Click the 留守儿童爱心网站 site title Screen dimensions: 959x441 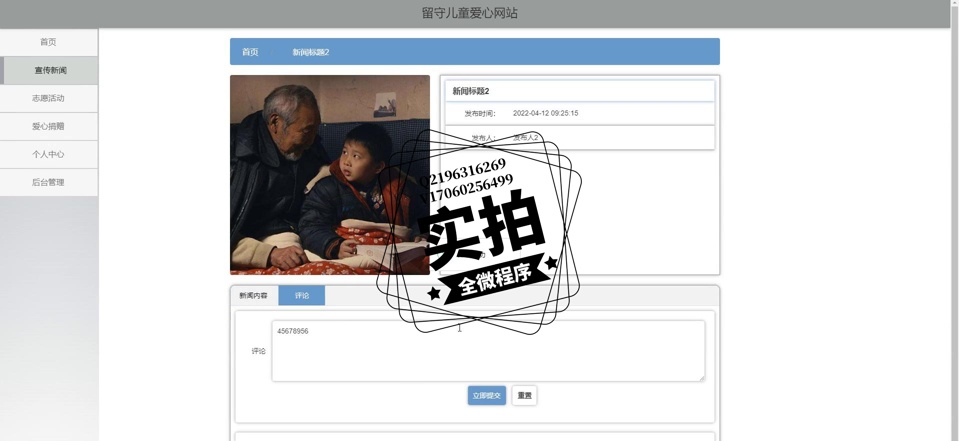click(x=470, y=13)
